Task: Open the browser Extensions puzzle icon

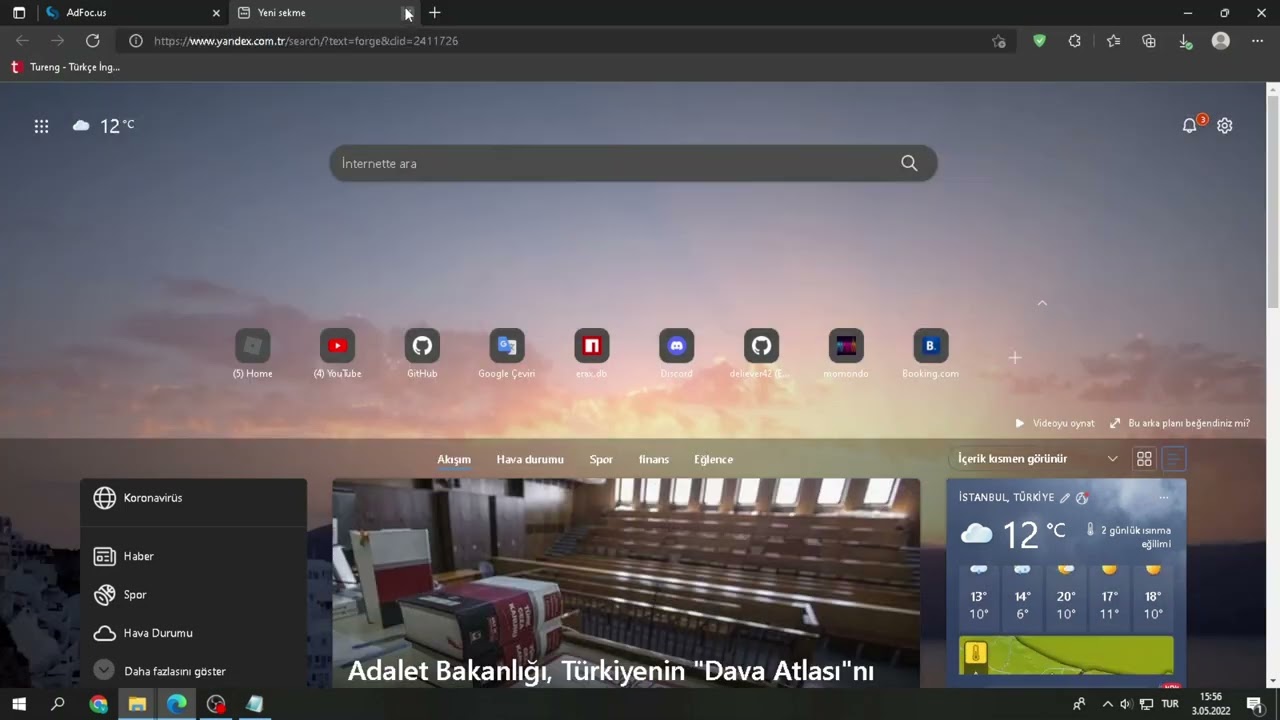Action: click(x=1075, y=41)
